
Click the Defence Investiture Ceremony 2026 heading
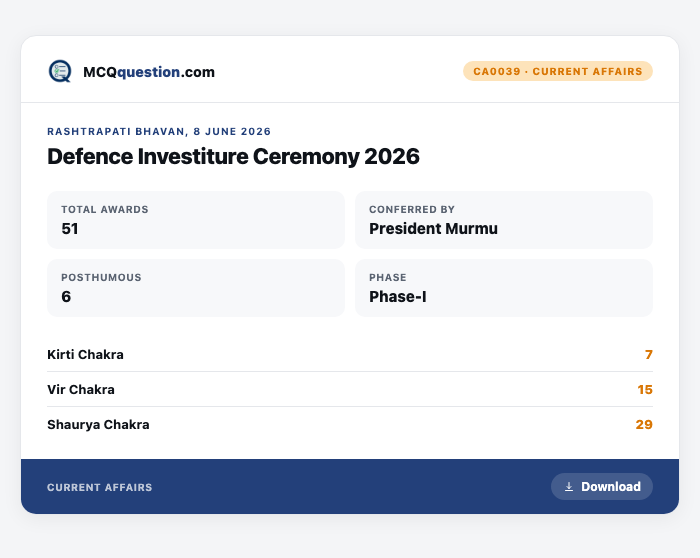pyautogui.click(x=233, y=156)
